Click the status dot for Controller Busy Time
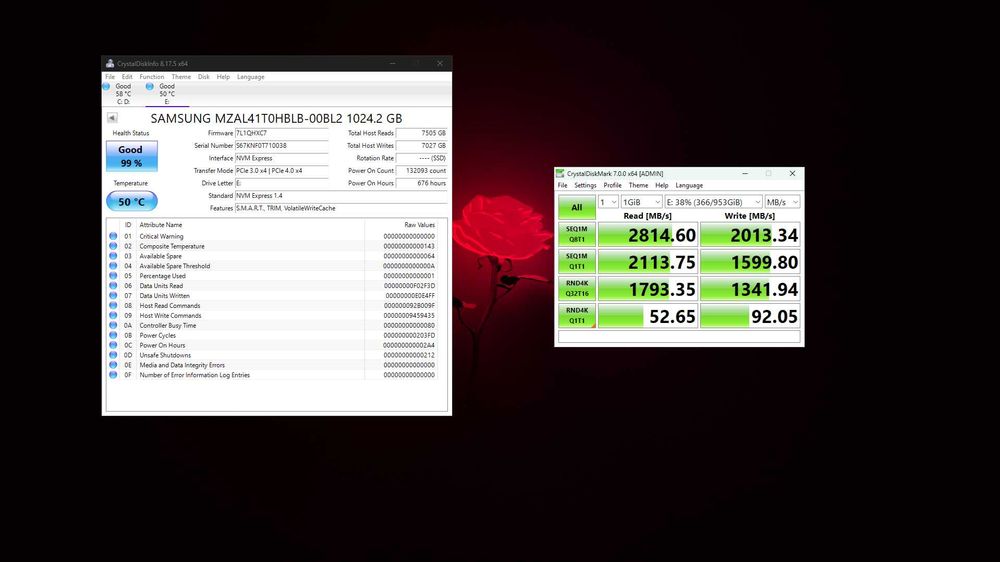The width and height of the screenshot is (1000, 562). pos(113,325)
